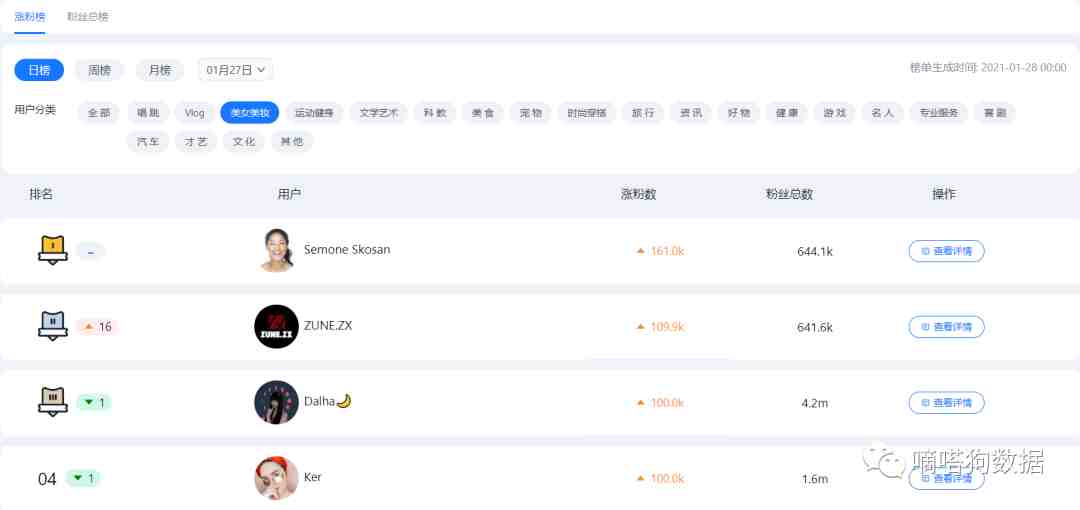Switch to the 周榜 weekly ranking
Viewport: 1080px width, 510px height.
(99, 70)
